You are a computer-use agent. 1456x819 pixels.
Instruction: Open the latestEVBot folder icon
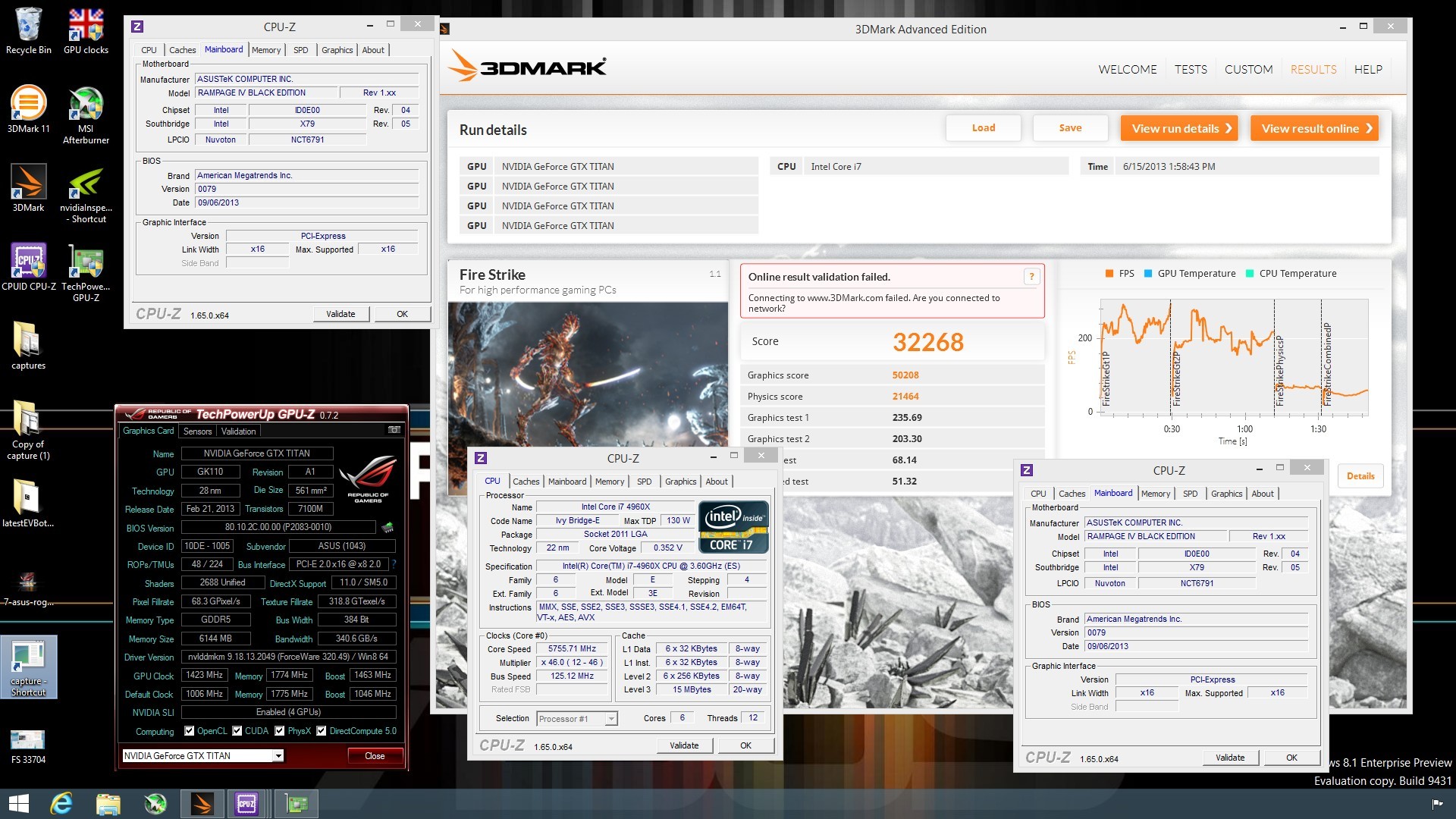pyautogui.click(x=28, y=504)
